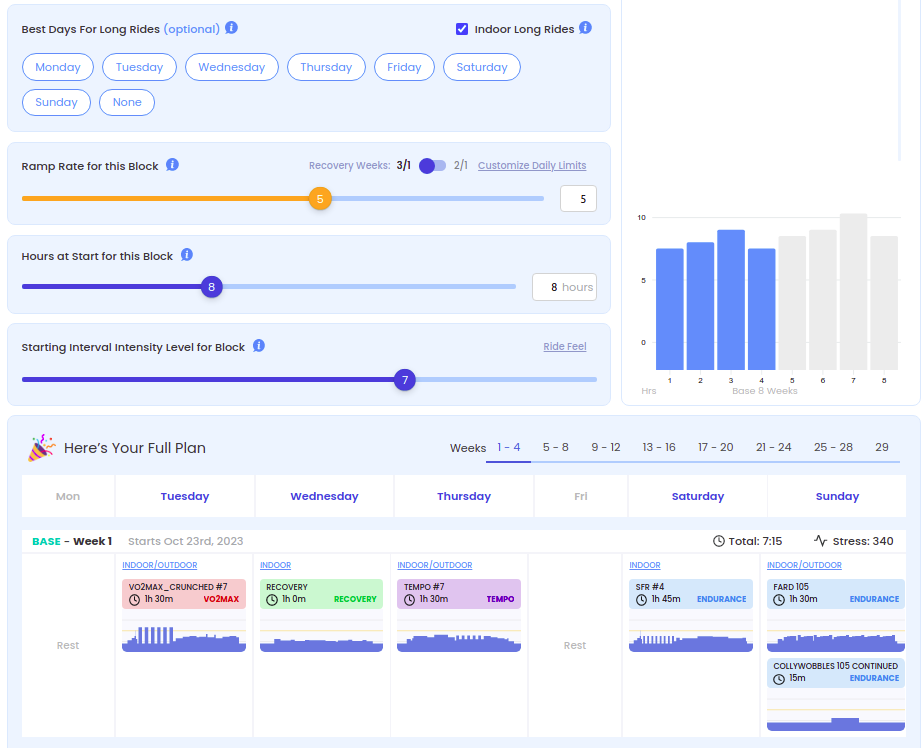Click the Thursday column header
Screen dimensions: 921x748
(x=464, y=497)
